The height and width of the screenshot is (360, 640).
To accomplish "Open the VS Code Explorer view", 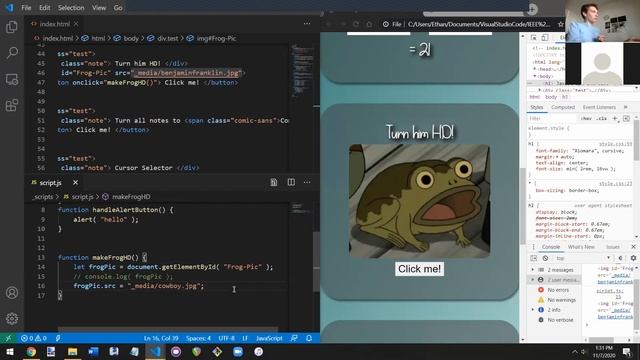I will [12, 27].
